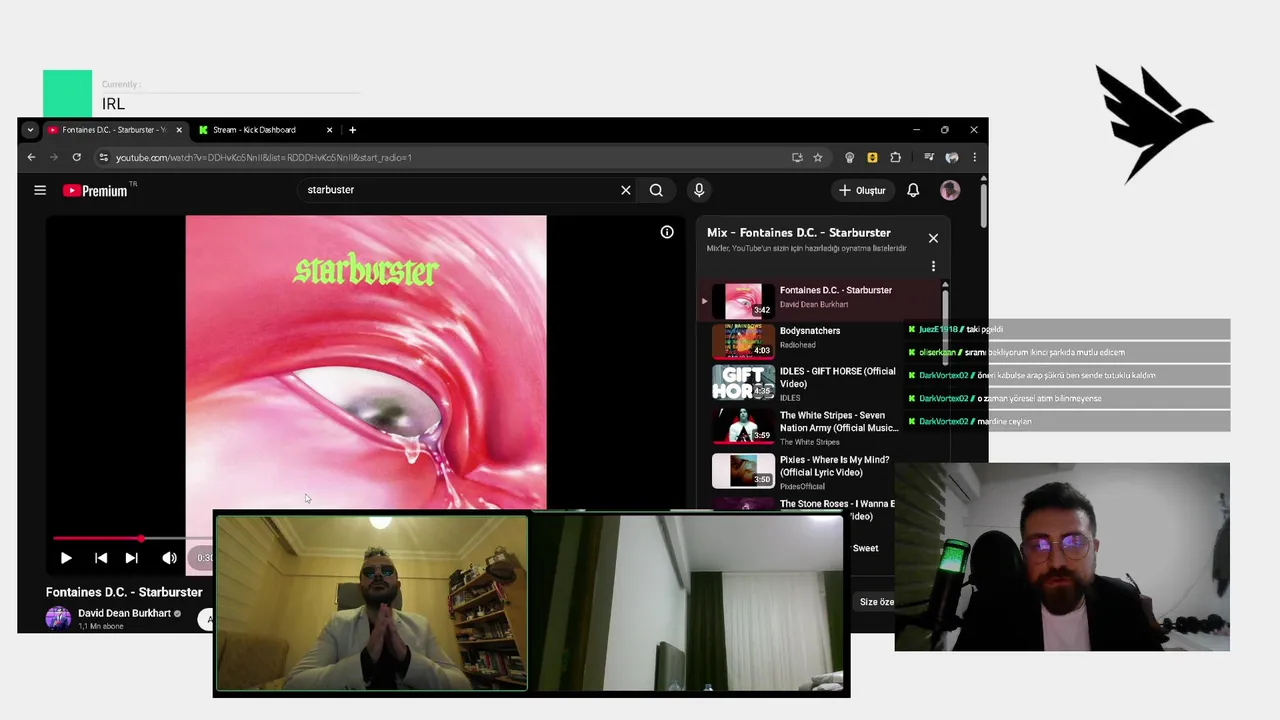Screen dimensions: 1280x720
Task: Close the Fontaines D.C. browser tab
Action: pyautogui.click(x=179, y=130)
